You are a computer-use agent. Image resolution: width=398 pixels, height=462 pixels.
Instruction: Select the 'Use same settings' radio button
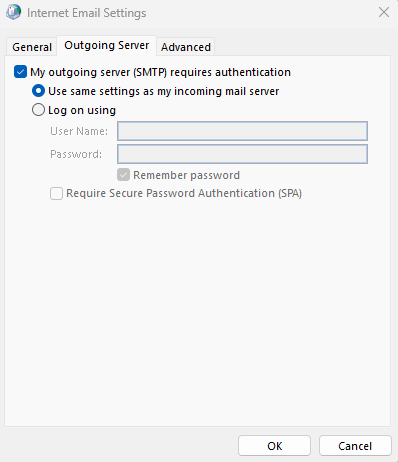tap(38, 91)
